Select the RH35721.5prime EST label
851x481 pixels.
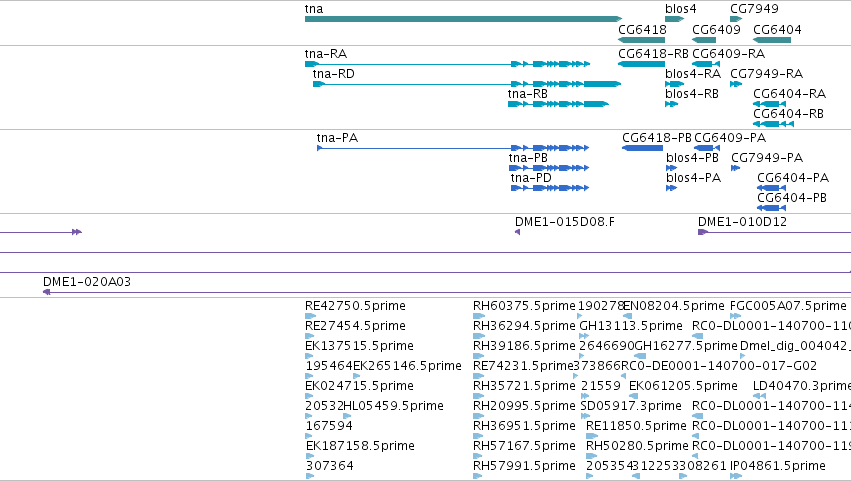(524, 387)
